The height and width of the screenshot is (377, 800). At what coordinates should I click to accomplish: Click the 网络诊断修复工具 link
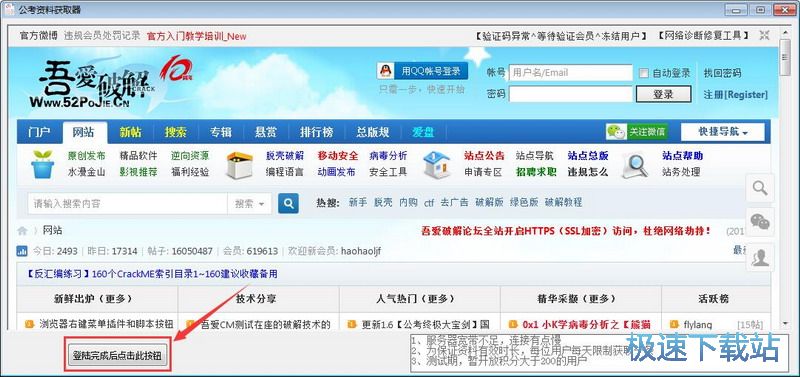703,36
